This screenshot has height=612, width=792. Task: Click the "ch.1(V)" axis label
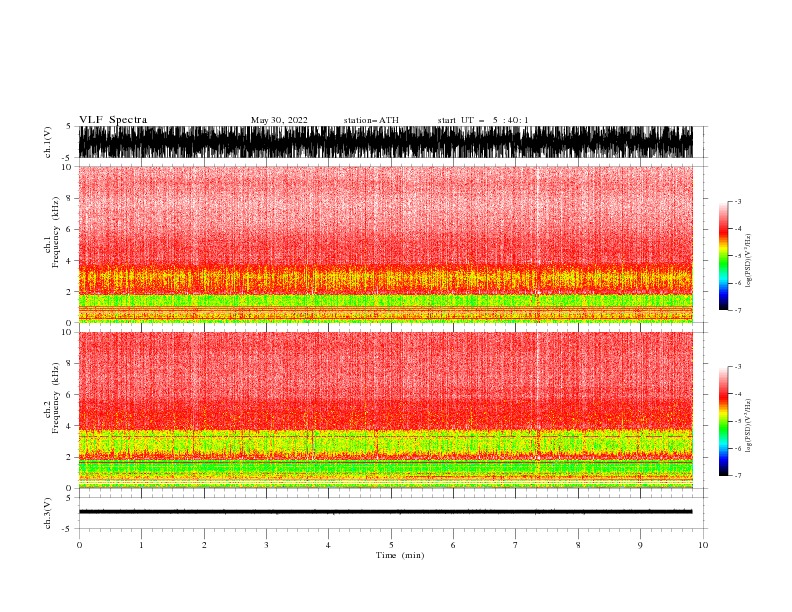pos(48,142)
